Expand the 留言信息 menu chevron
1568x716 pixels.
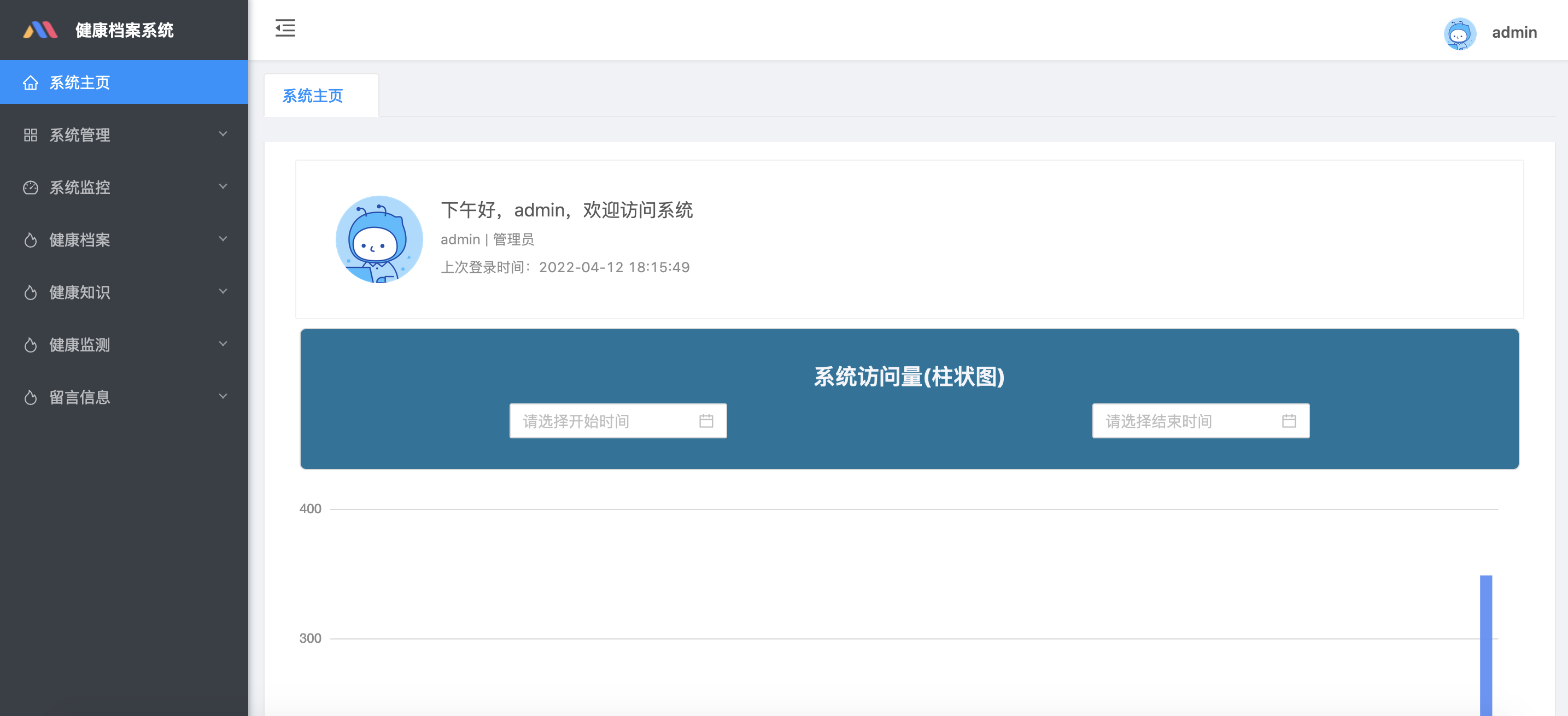tap(223, 396)
